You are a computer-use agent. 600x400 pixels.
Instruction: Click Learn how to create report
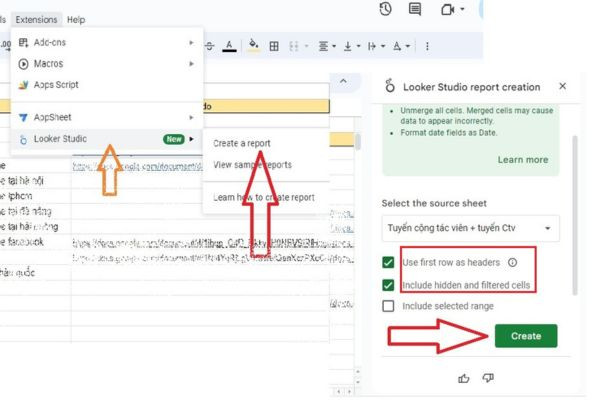pos(264,197)
